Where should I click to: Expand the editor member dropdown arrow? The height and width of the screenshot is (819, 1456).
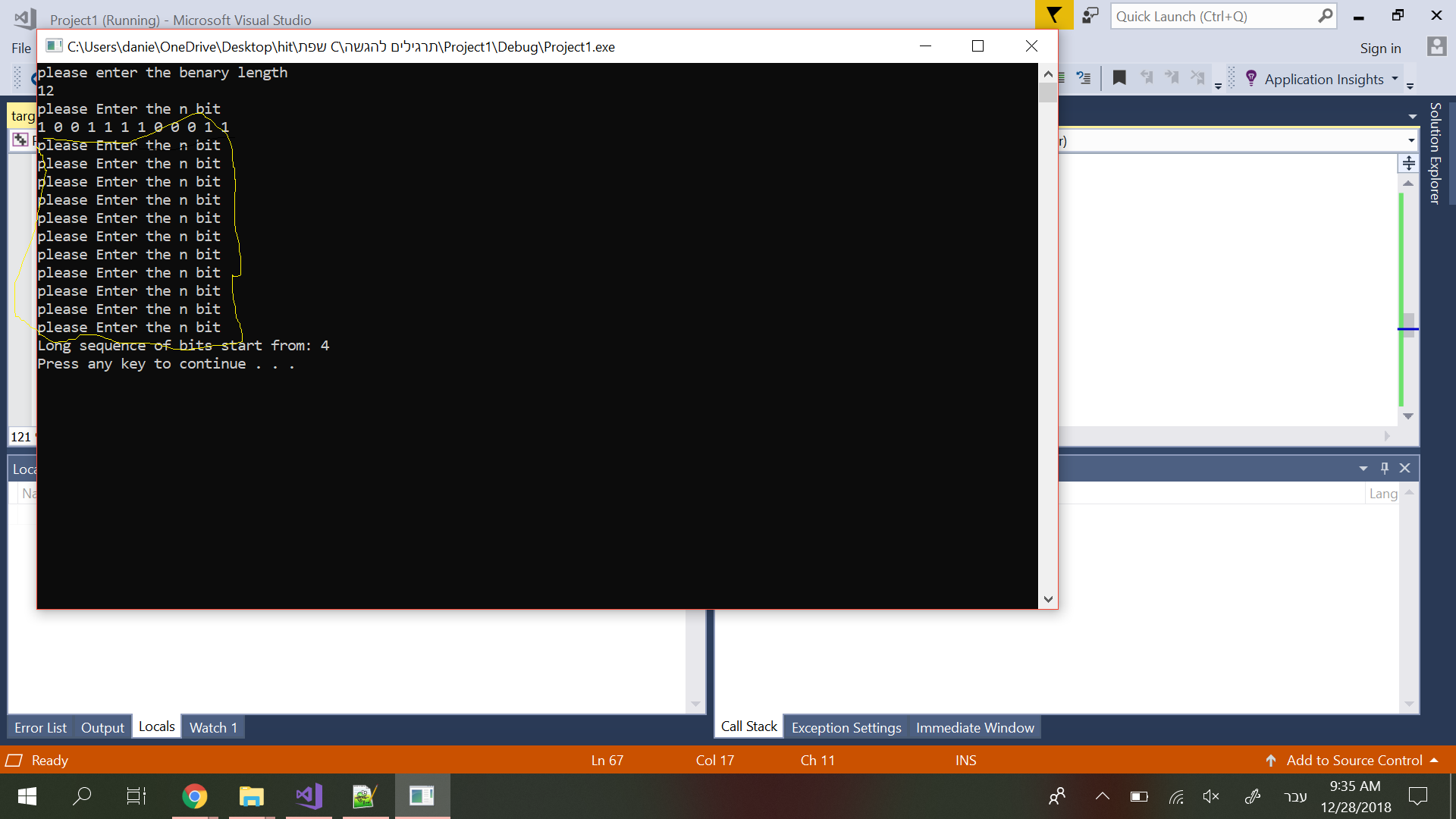[1411, 140]
